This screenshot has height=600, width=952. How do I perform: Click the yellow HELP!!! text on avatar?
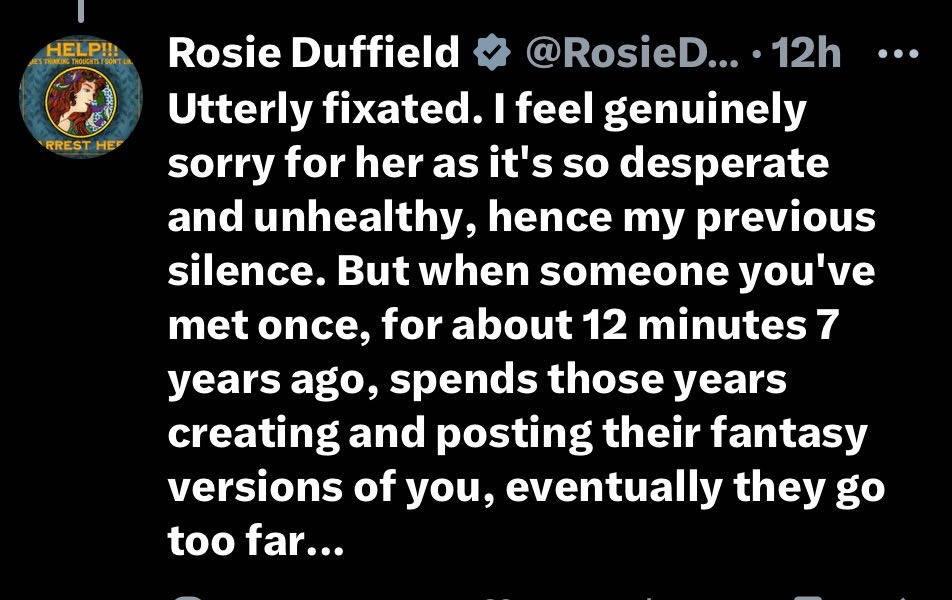click(80, 51)
